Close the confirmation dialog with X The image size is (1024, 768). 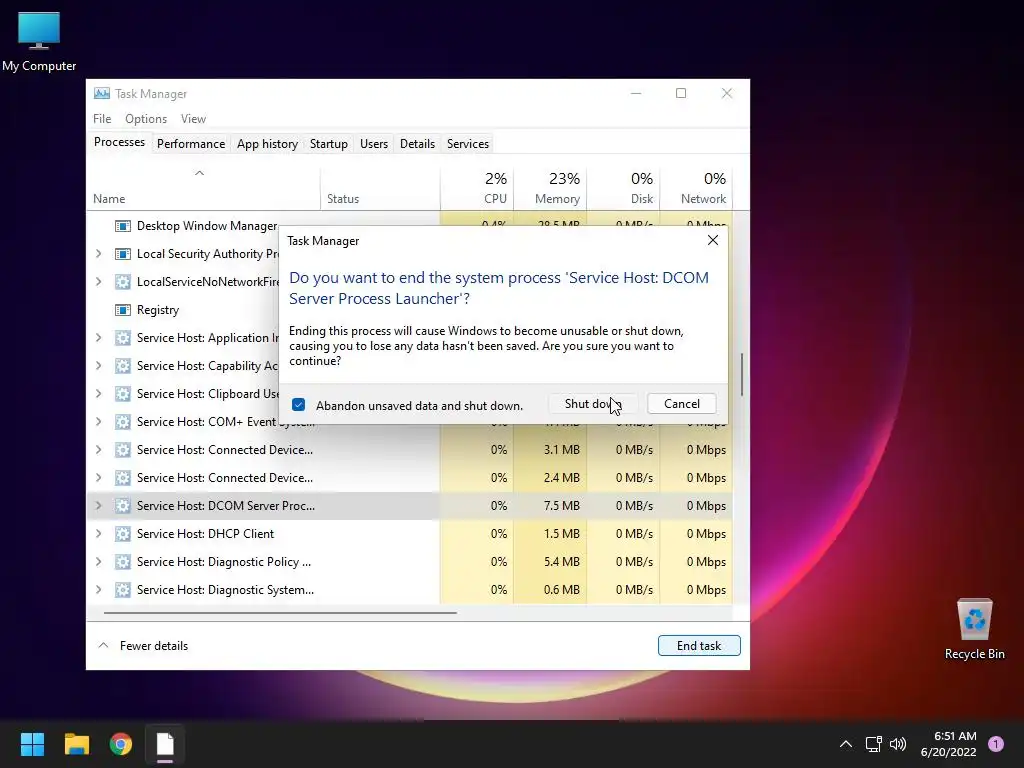(x=712, y=240)
